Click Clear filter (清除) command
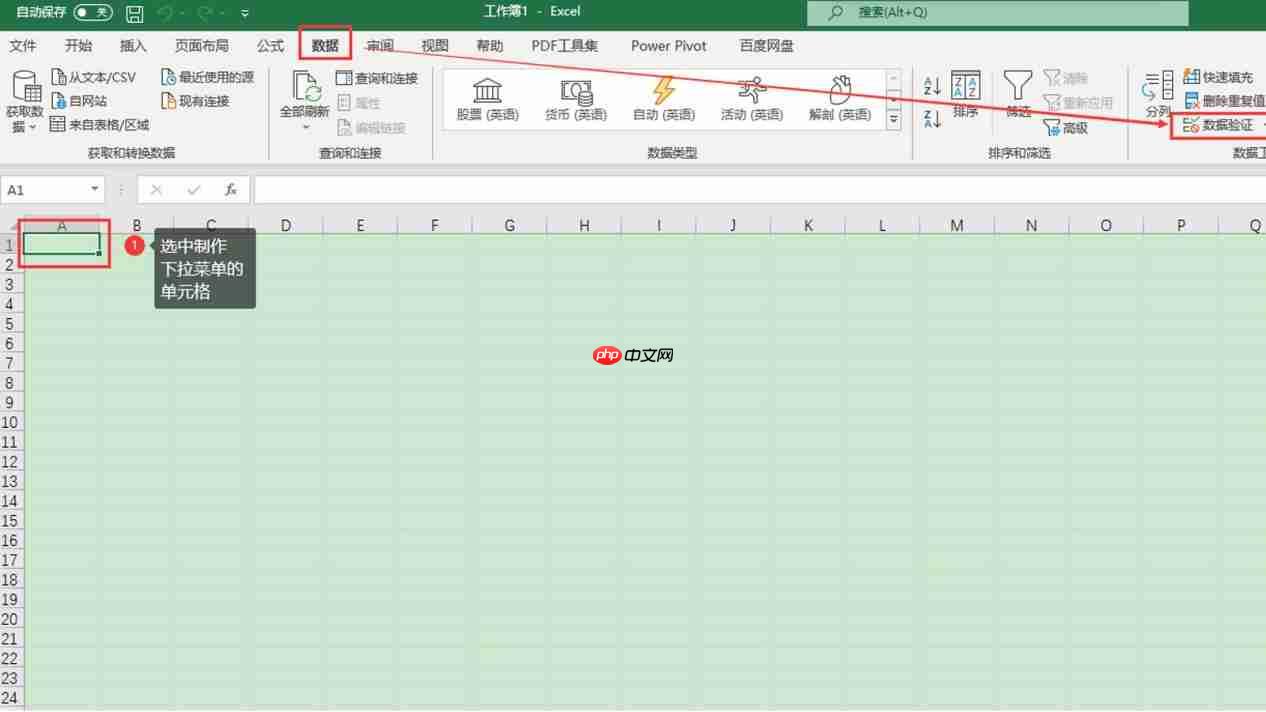 pyautogui.click(x=1065, y=77)
